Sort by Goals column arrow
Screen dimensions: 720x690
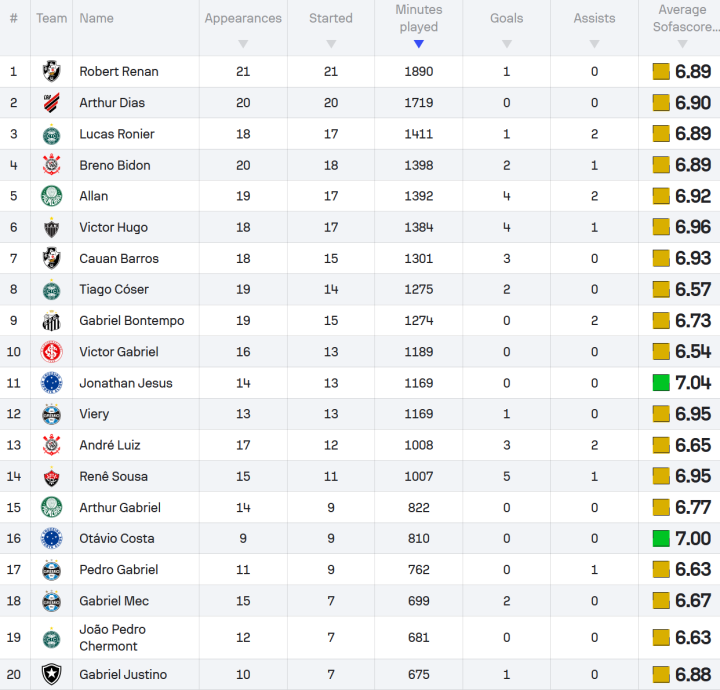507,44
